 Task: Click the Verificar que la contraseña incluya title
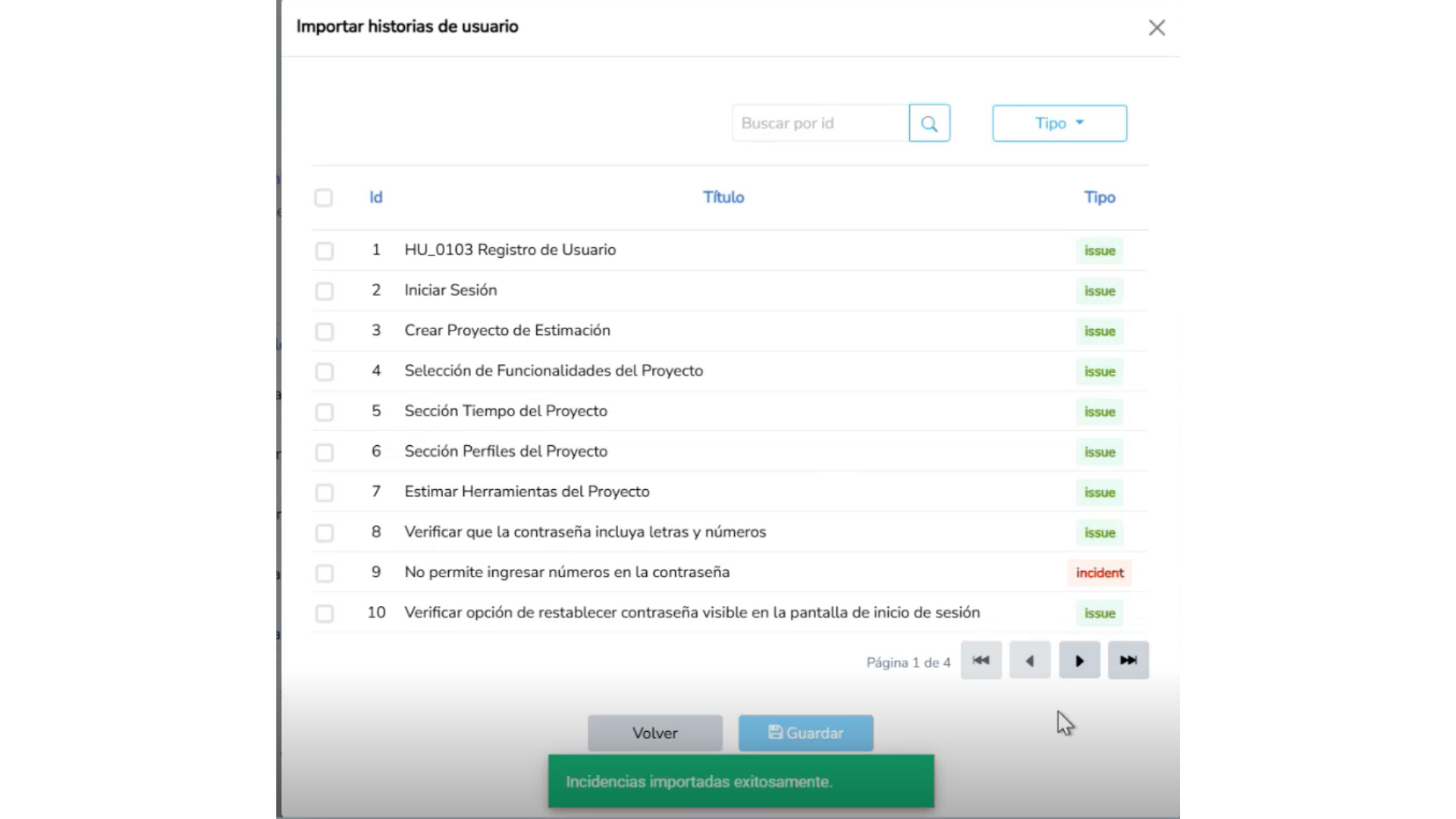(x=585, y=532)
